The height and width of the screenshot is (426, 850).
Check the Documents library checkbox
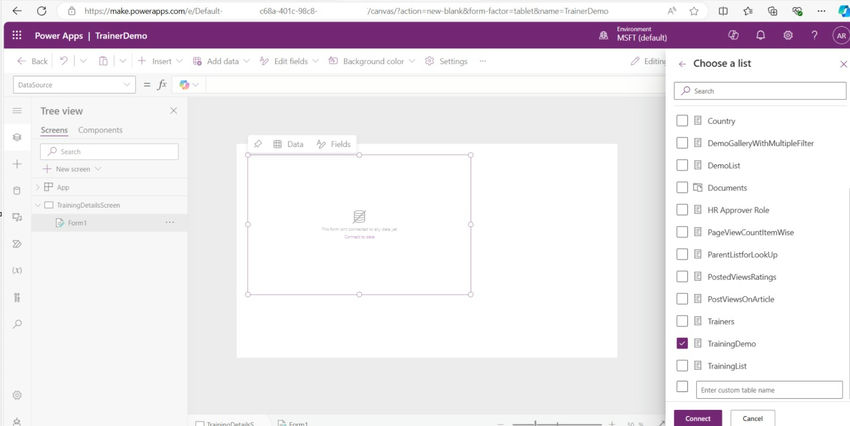coord(682,188)
